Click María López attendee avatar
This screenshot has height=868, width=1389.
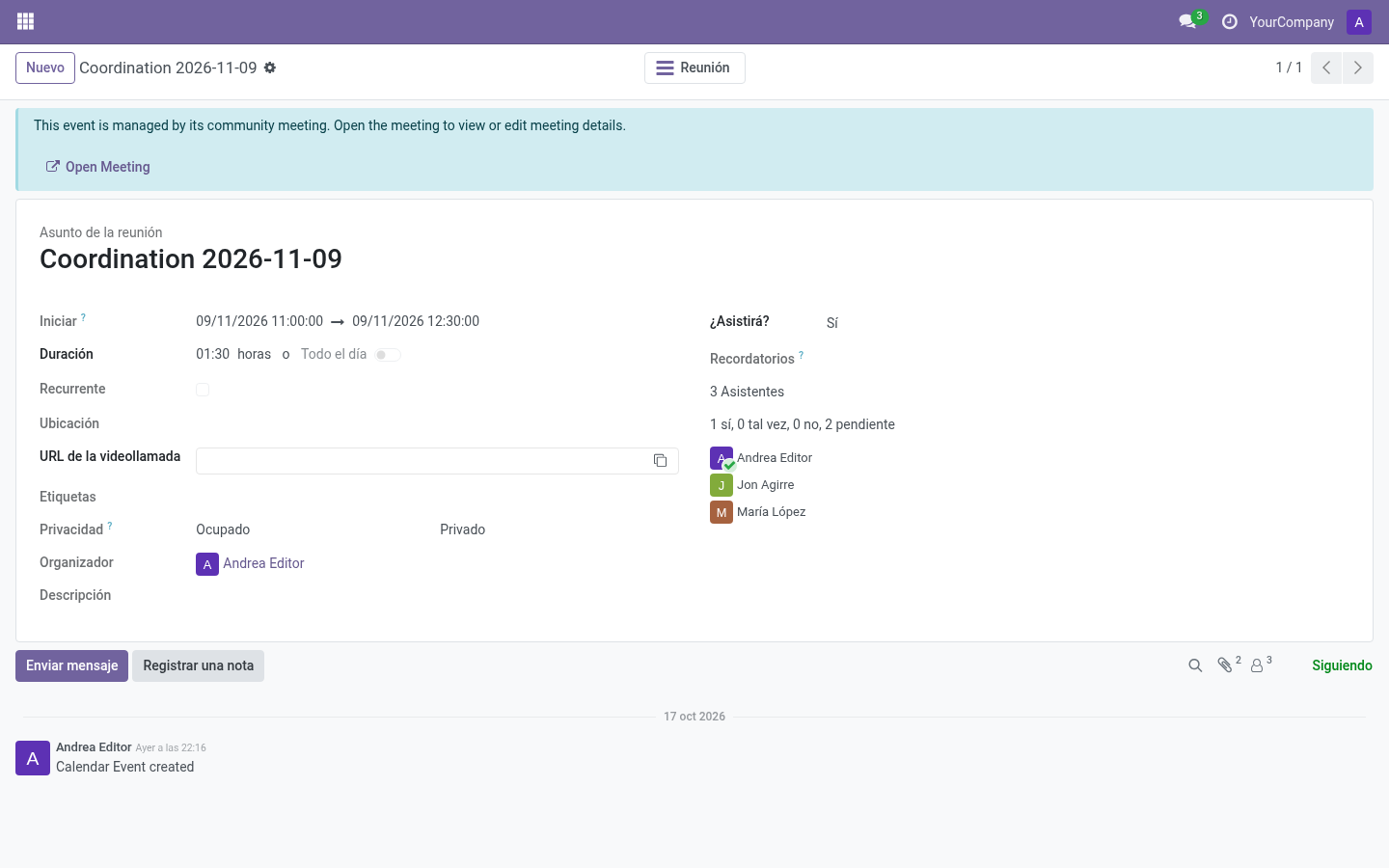tap(722, 512)
